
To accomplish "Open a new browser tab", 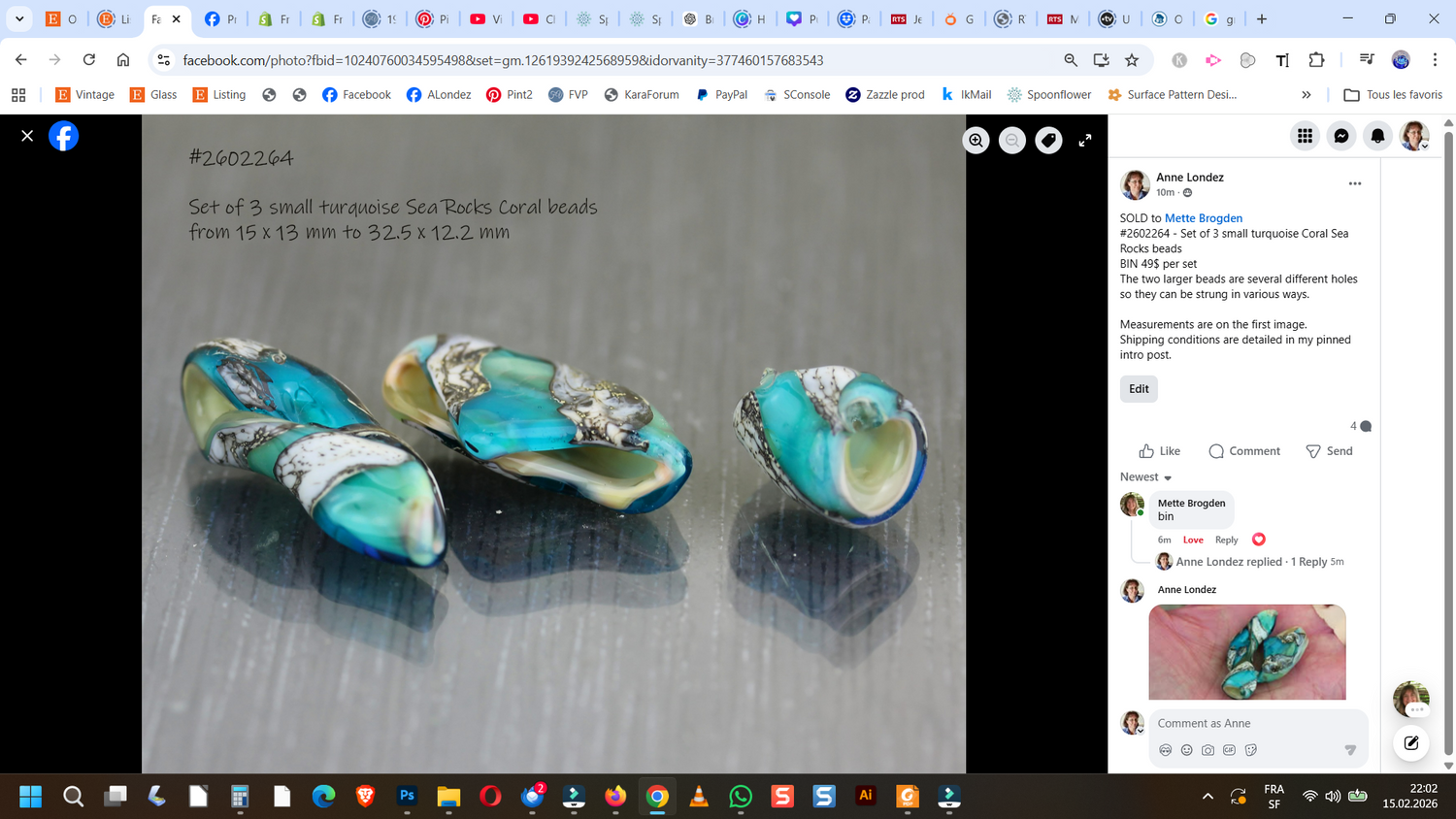I will pos(1262,18).
